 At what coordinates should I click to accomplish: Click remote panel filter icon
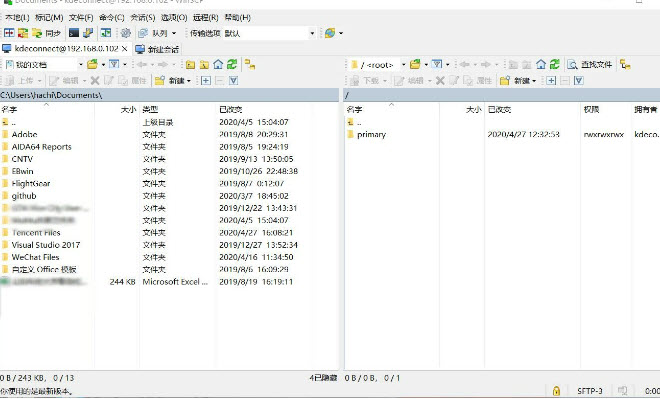(437, 64)
